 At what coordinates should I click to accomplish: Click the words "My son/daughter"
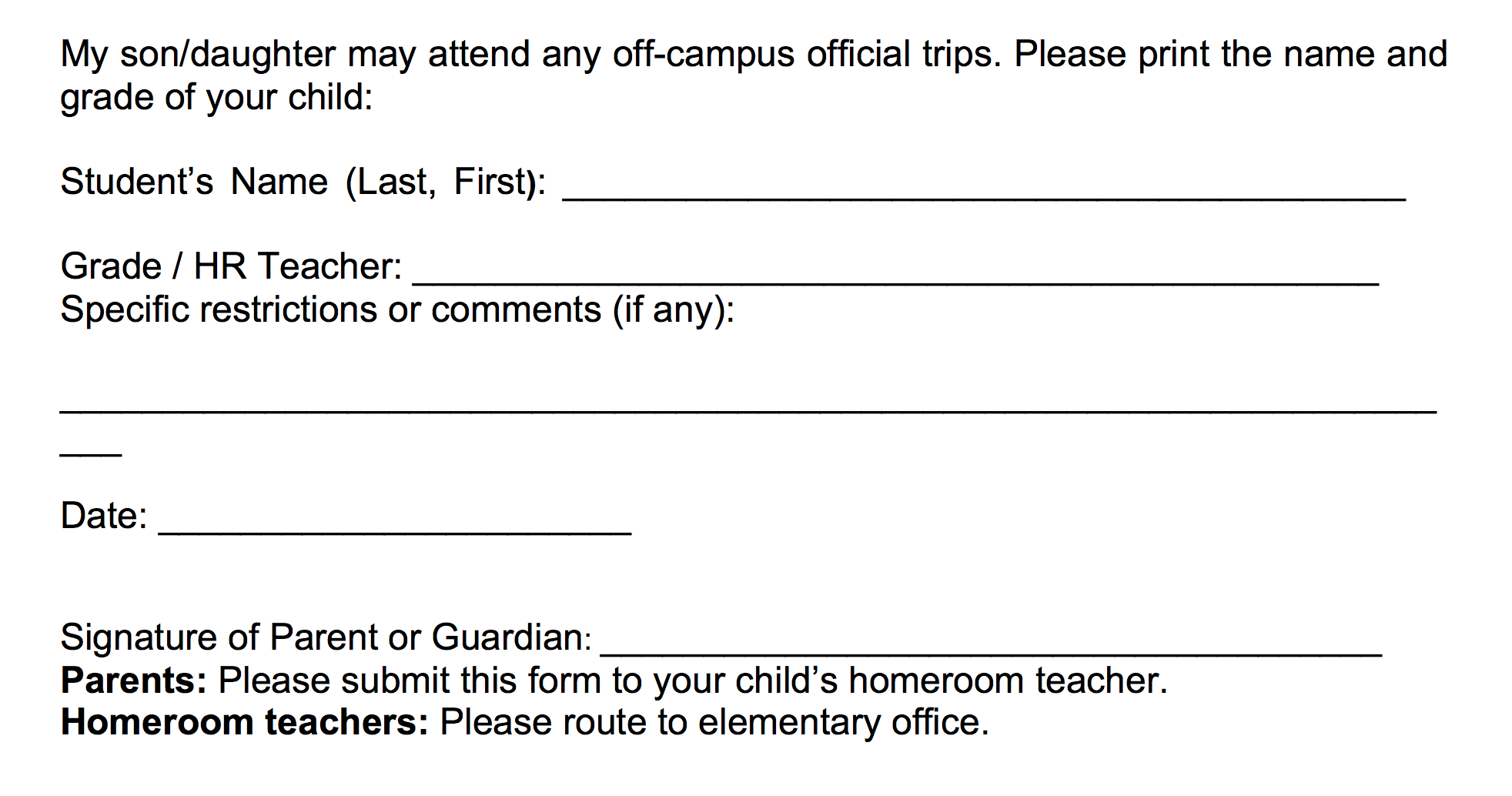198,55
